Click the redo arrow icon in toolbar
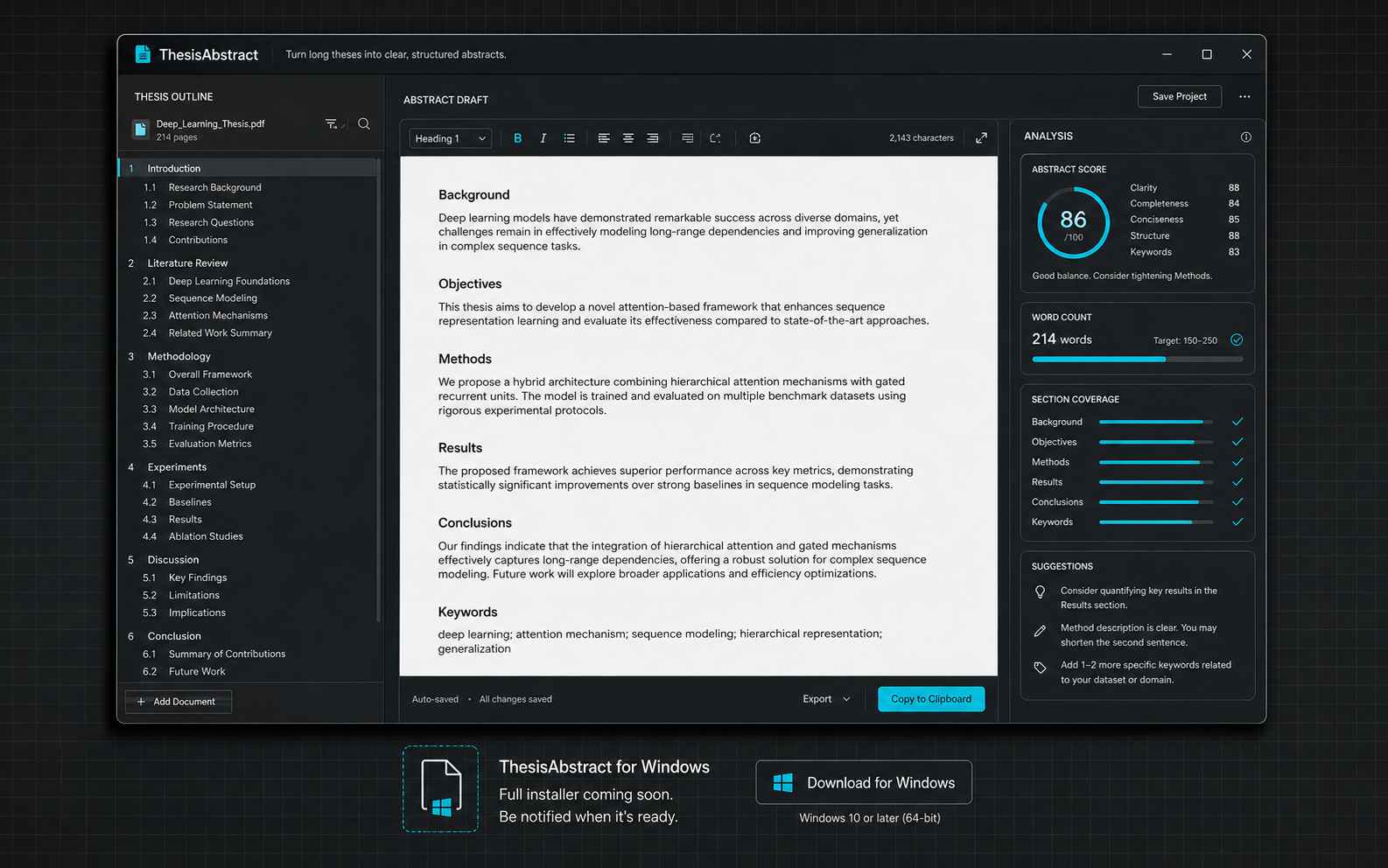 click(x=716, y=138)
